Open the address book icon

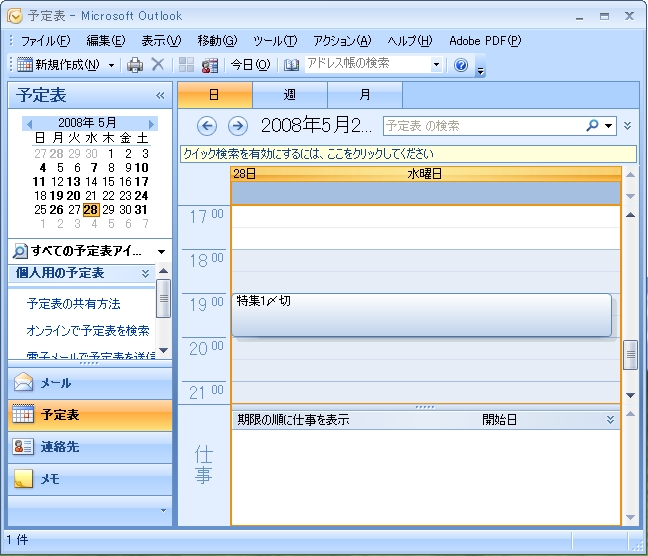tap(291, 65)
